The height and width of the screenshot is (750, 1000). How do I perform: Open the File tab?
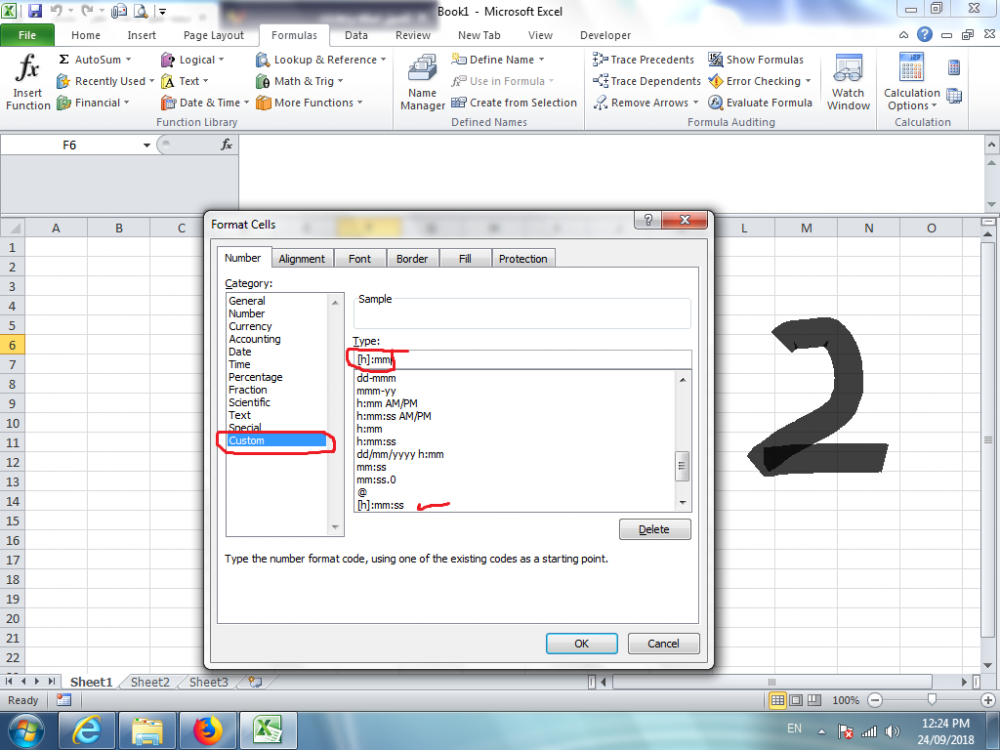coord(27,35)
